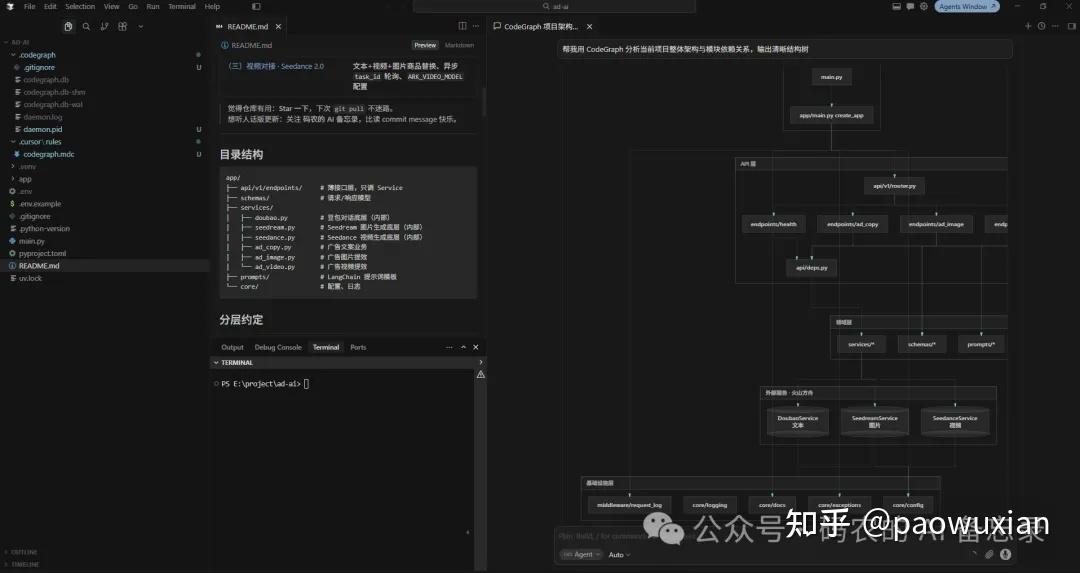The height and width of the screenshot is (573, 1080).
Task: Open the chat bubble icon in title bar
Action: pos(910,6)
